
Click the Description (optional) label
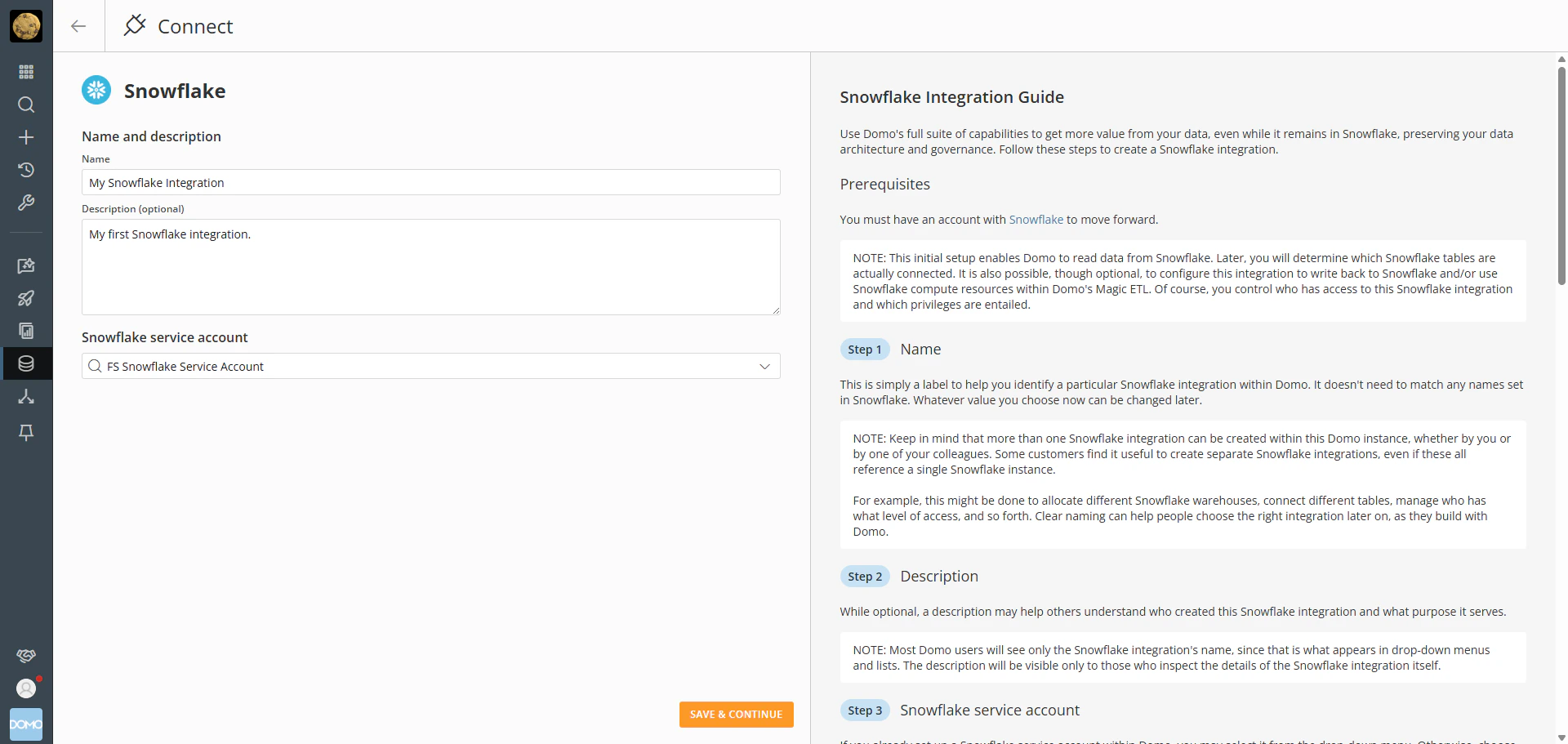(133, 209)
